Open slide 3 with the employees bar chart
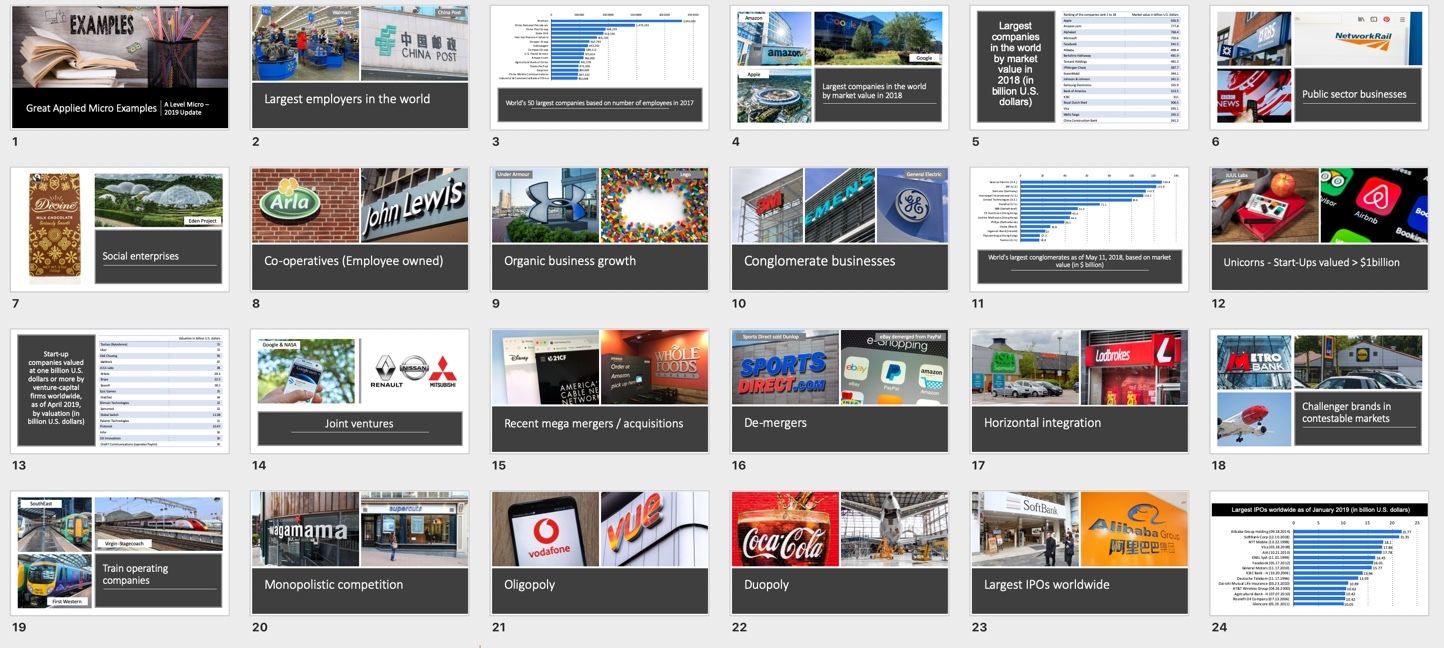Screen dimensions: 1444x648 point(599,68)
